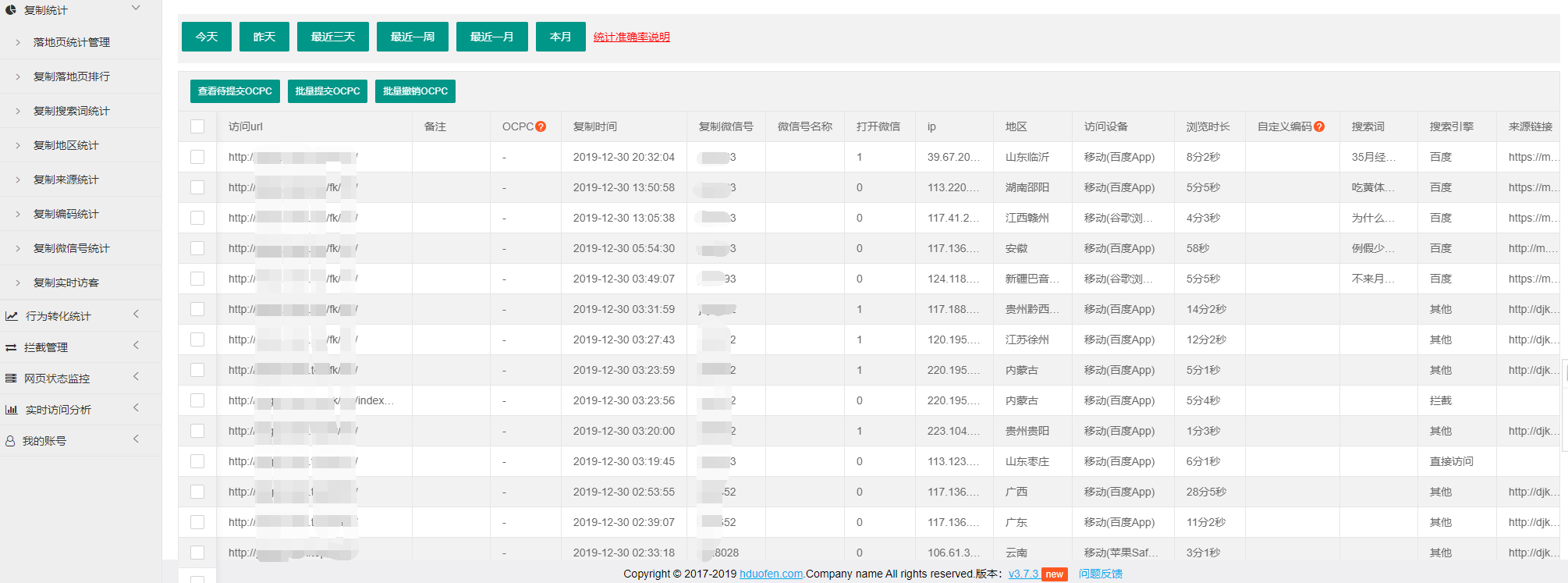Viewport: 1568px width, 583px height.
Task: Open 复制来源统计 in sidebar
Action: coord(66,180)
